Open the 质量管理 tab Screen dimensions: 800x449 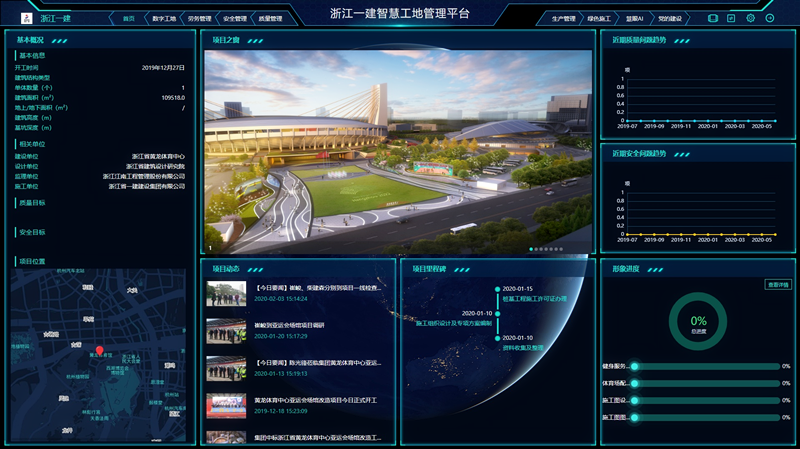tap(270, 18)
